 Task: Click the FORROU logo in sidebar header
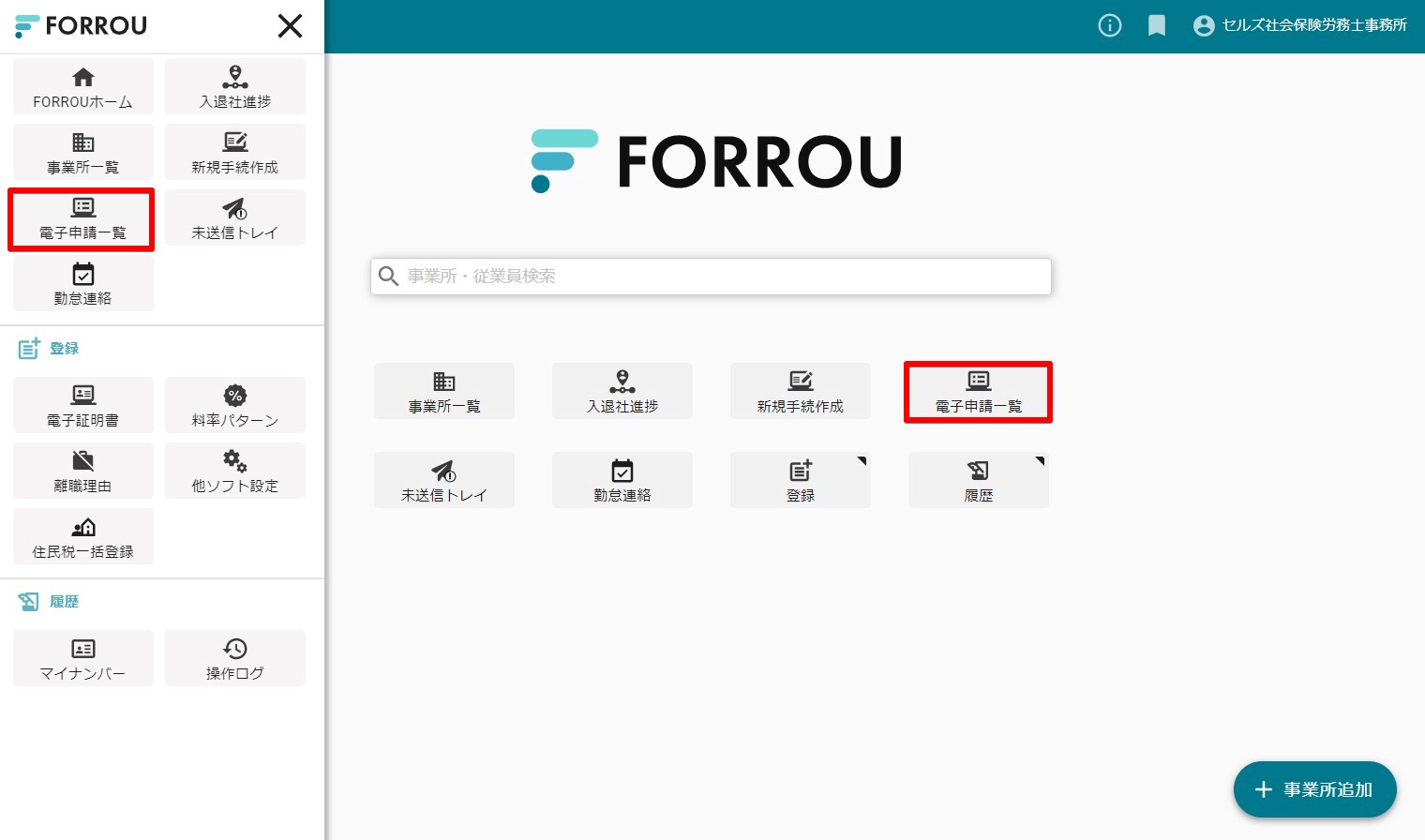coord(82,26)
